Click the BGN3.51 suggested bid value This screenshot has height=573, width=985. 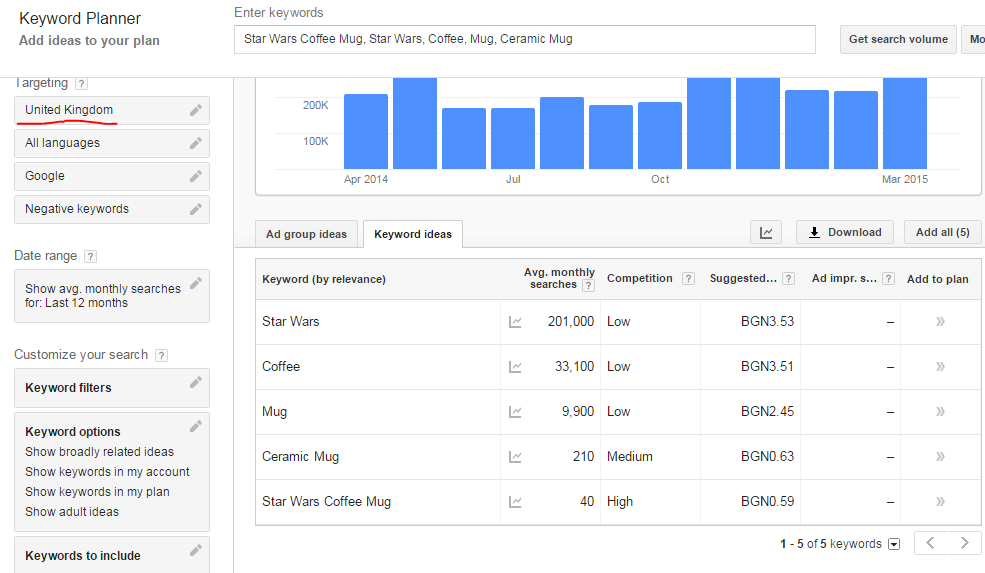click(767, 367)
